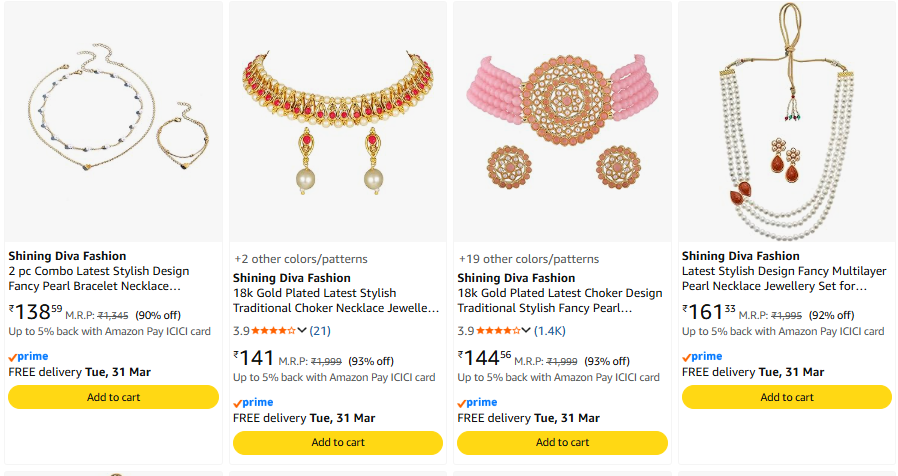Open the +19 other colors/patterns options
Viewport: 898px width, 476px height.
pos(528,259)
